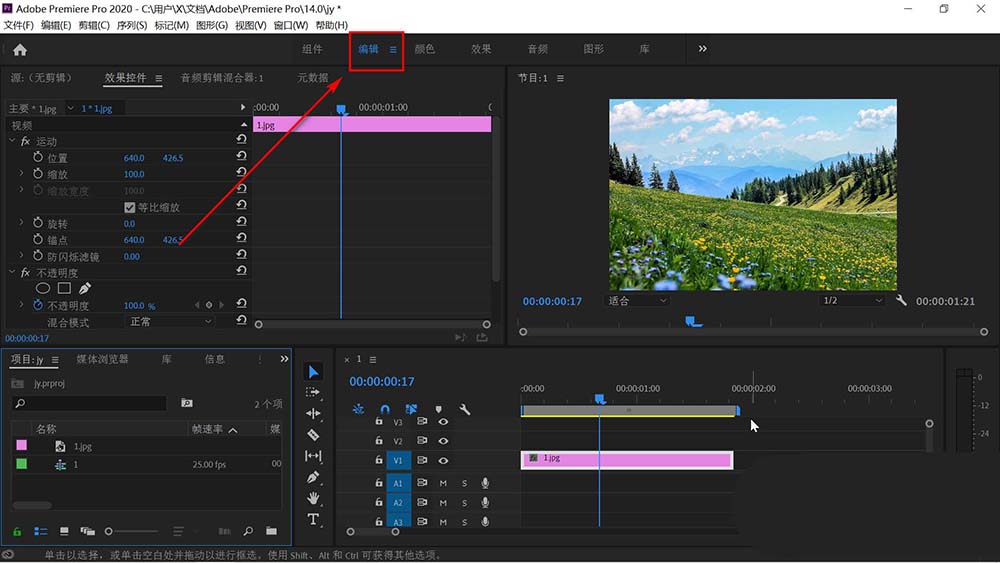Switch to the 颜色 workspace tab
The width and height of the screenshot is (1000, 563).
pos(425,49)
